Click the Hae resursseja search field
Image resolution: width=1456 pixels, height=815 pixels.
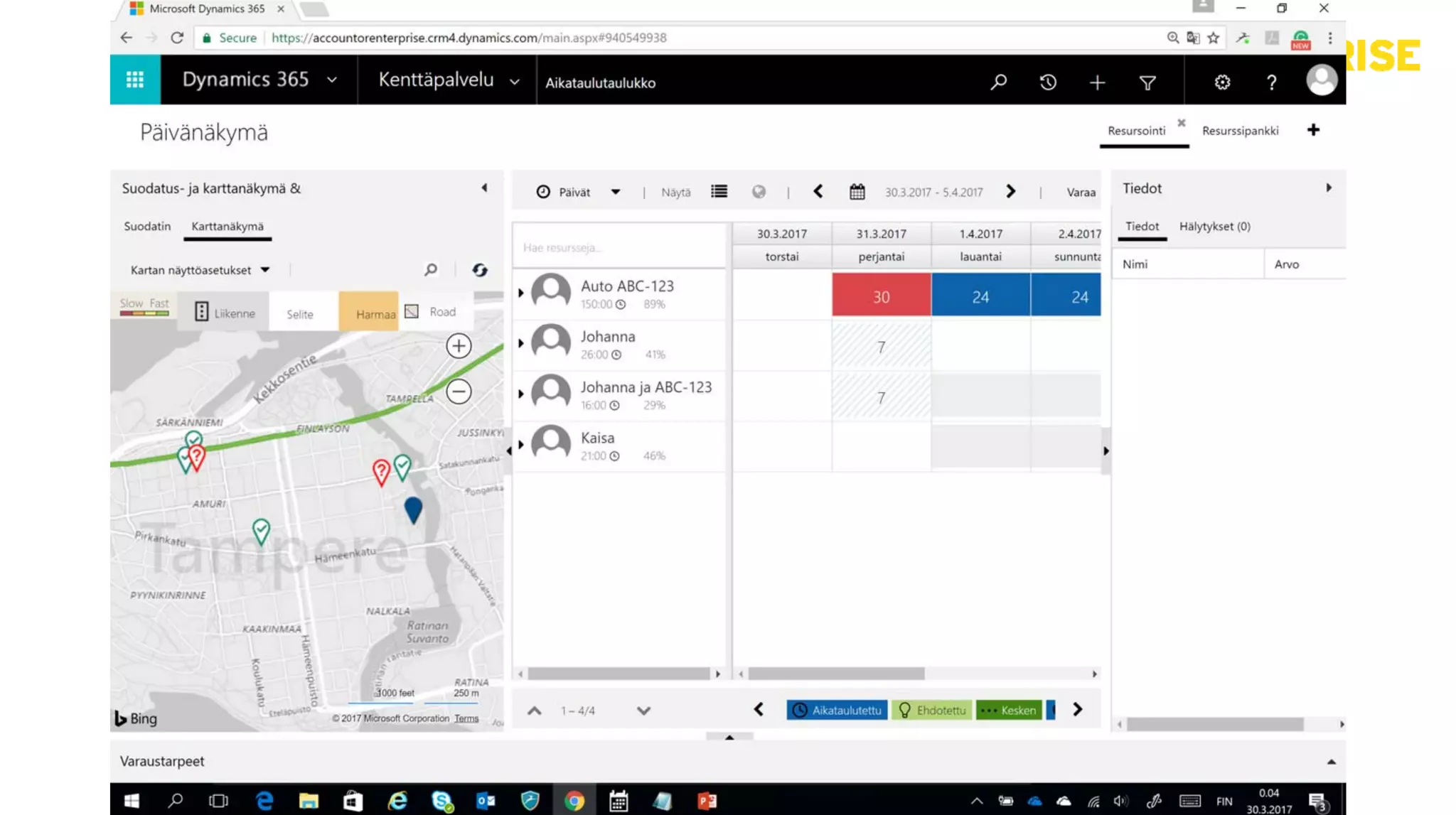click(x=619, y=247)
